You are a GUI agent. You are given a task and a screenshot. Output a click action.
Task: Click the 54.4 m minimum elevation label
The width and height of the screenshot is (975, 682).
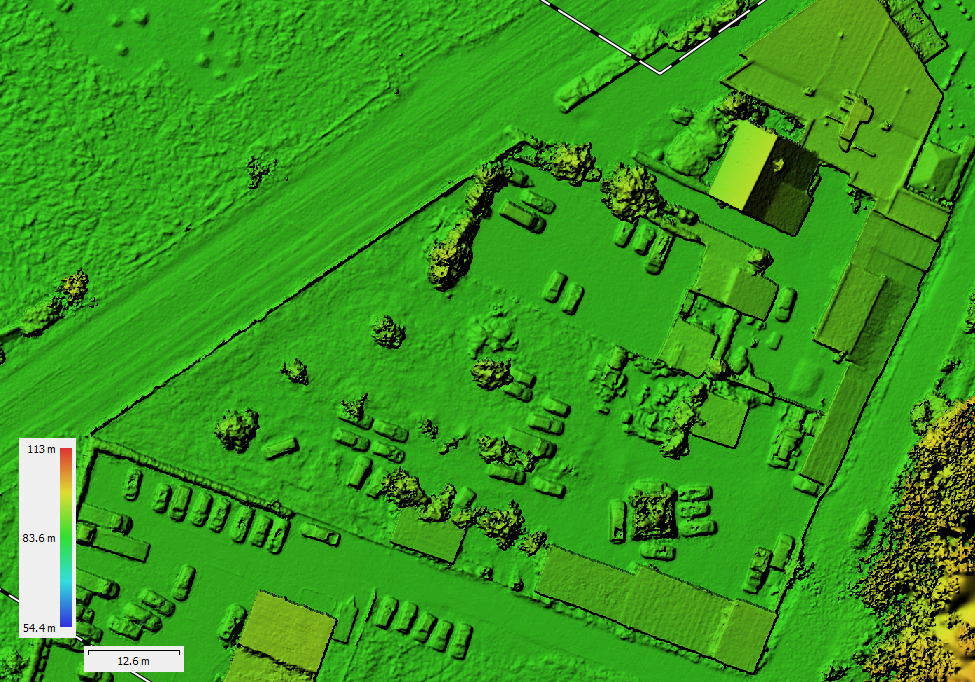pyautogui.click(x=40, y=628)
